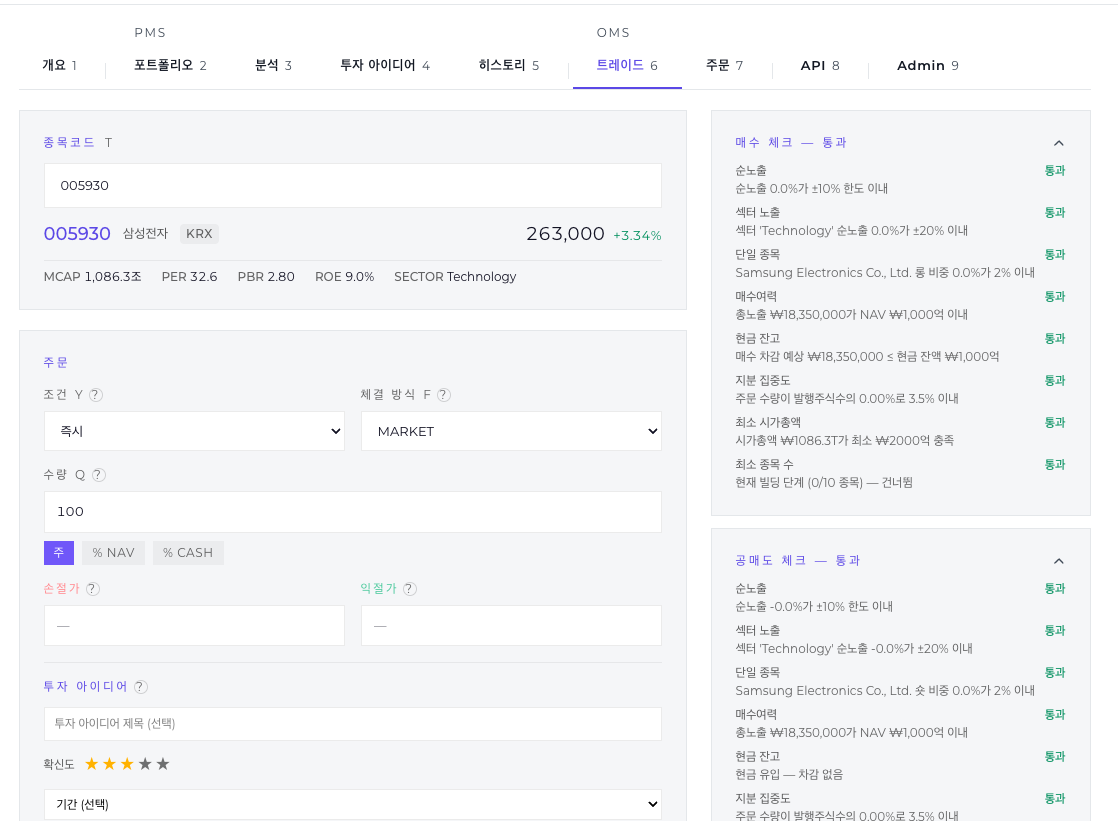Click 삼성전자 company name
The image size is (1118, 821).
coord(145,234)
